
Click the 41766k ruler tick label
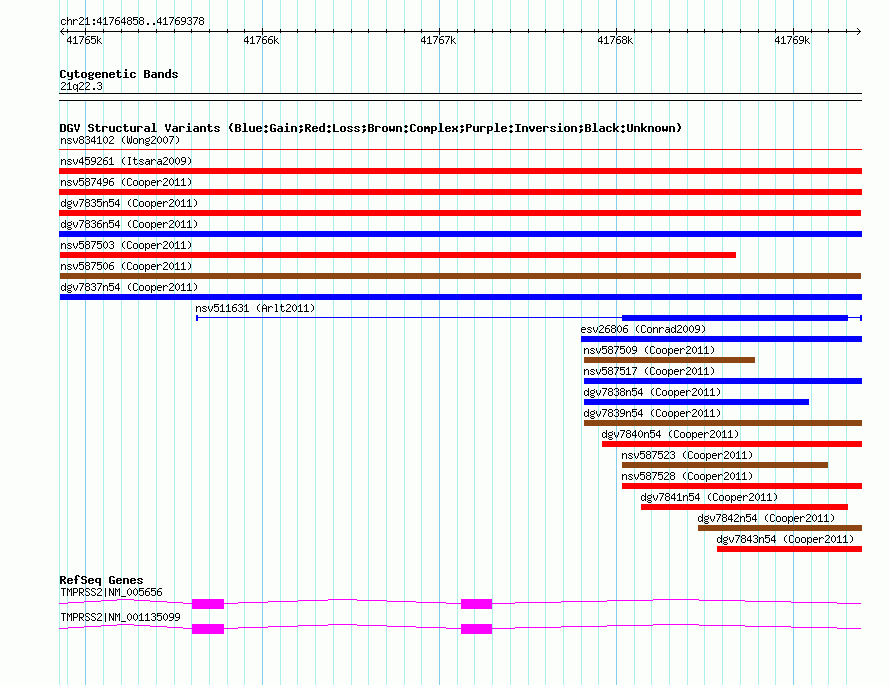click(x=261, y=40)
